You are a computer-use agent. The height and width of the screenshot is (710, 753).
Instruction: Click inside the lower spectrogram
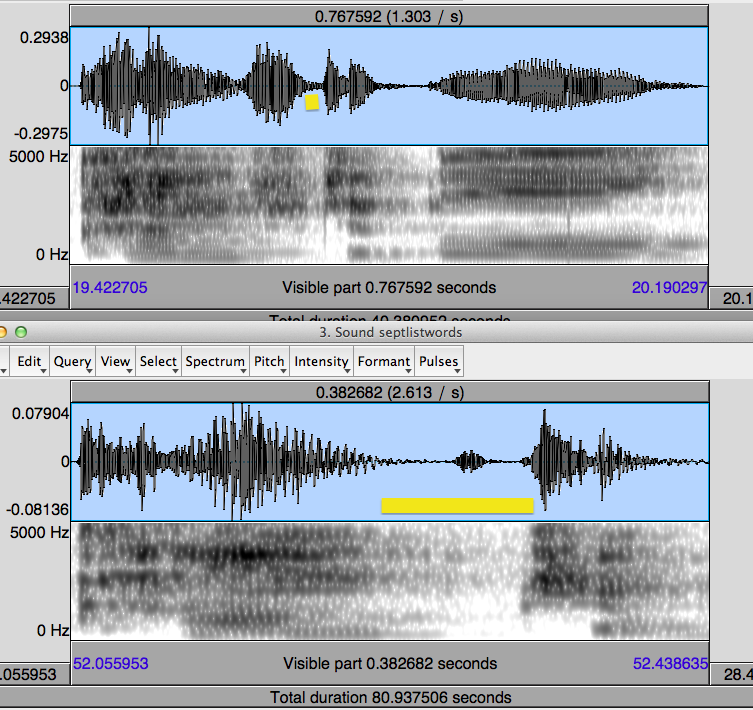coord(390,581)
